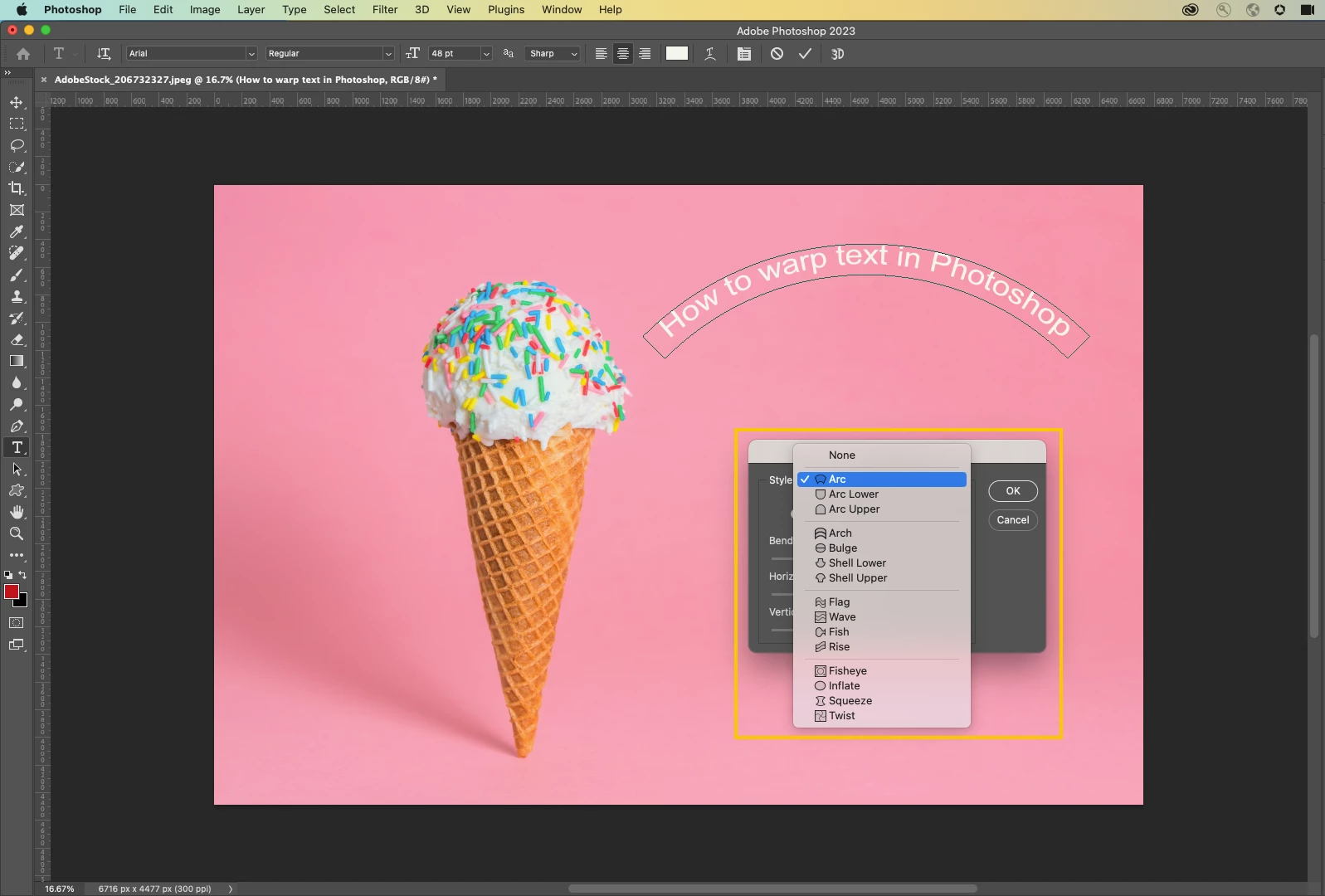The height and width of the screenshot is (896, 1325).
Task: Click OK in the Warp Text dialog
Action: pos(1013,491)
